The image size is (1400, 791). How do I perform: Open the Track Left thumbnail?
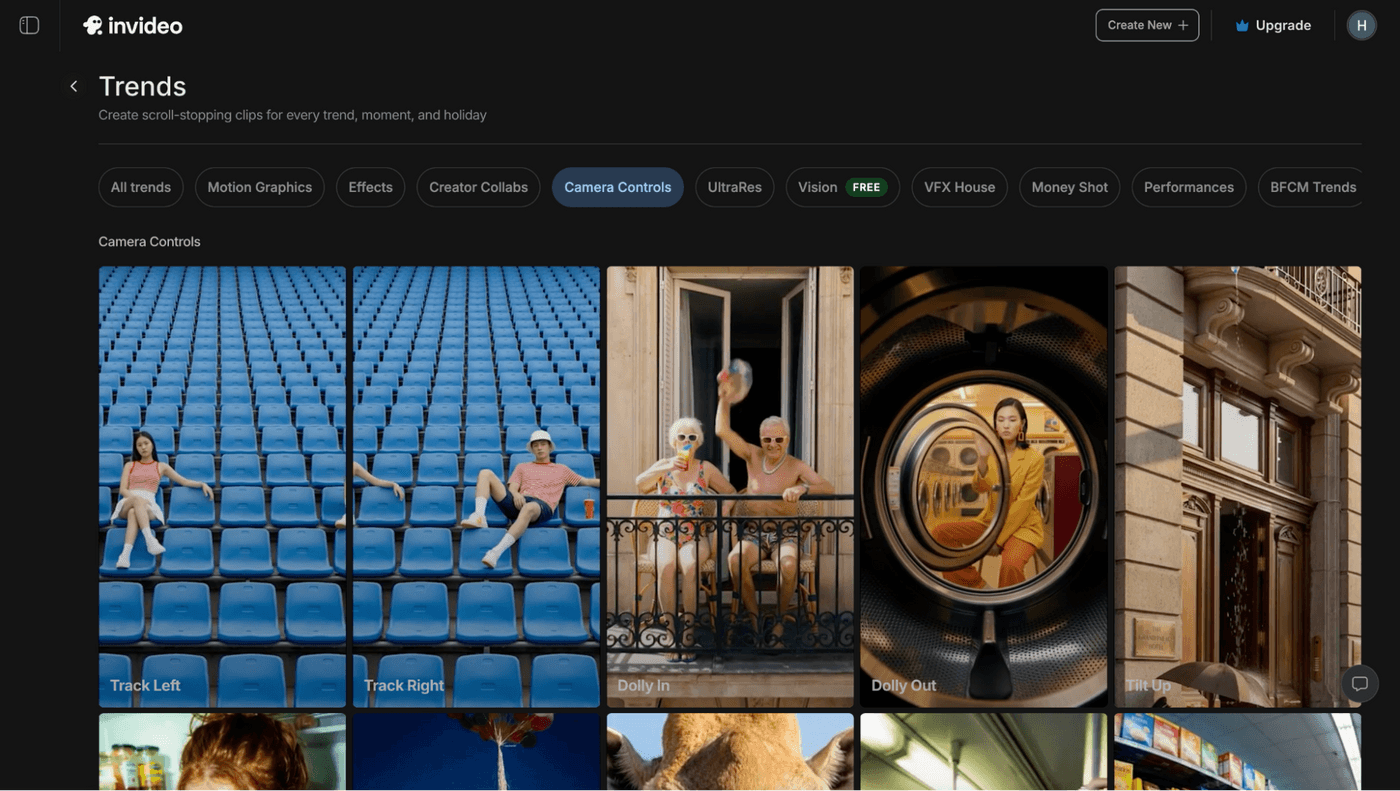tap(222, 486)
